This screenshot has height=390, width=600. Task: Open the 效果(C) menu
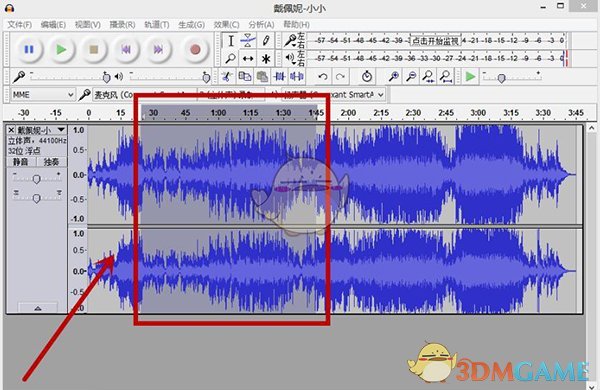(x=226, y=24)
